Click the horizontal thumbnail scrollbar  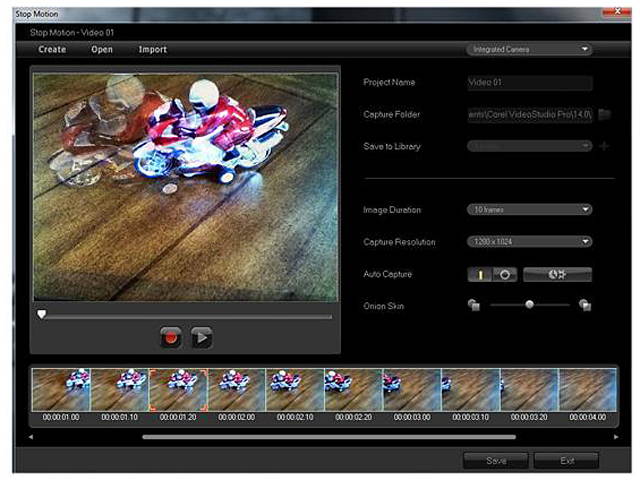[x=329, y=437]
